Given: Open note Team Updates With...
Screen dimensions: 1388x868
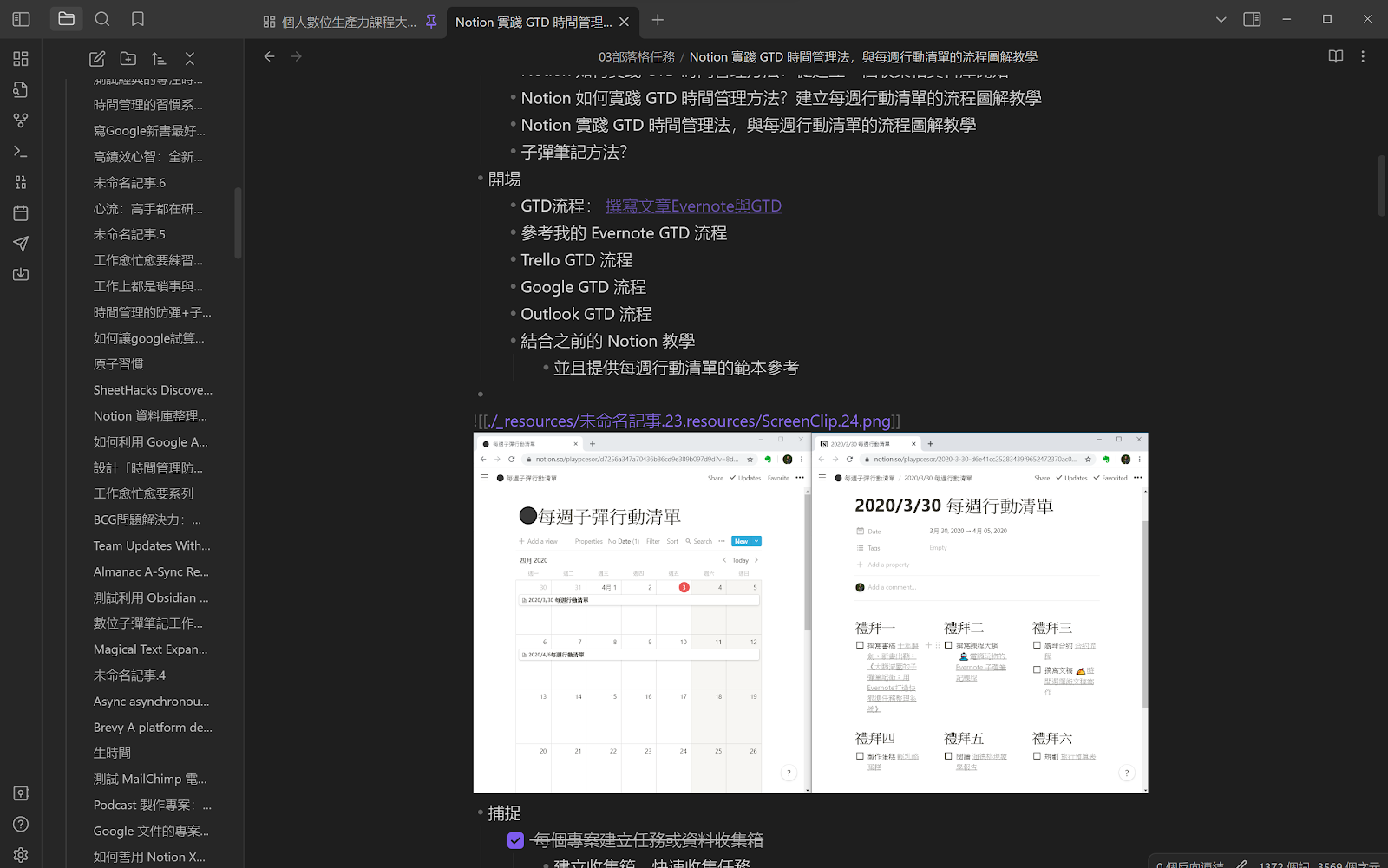Looking at the screenshot, I should click(x=154, y=545).
